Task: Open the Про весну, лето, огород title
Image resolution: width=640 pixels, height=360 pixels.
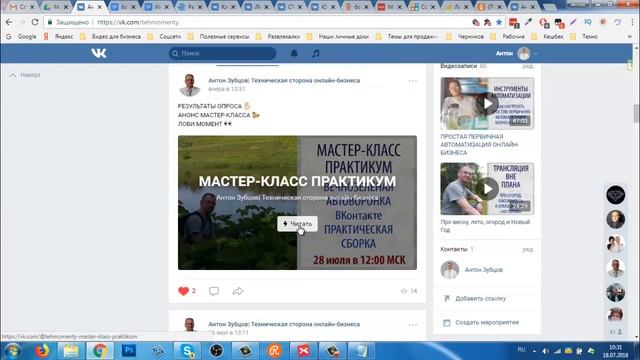Action: (x=485, y=226)
